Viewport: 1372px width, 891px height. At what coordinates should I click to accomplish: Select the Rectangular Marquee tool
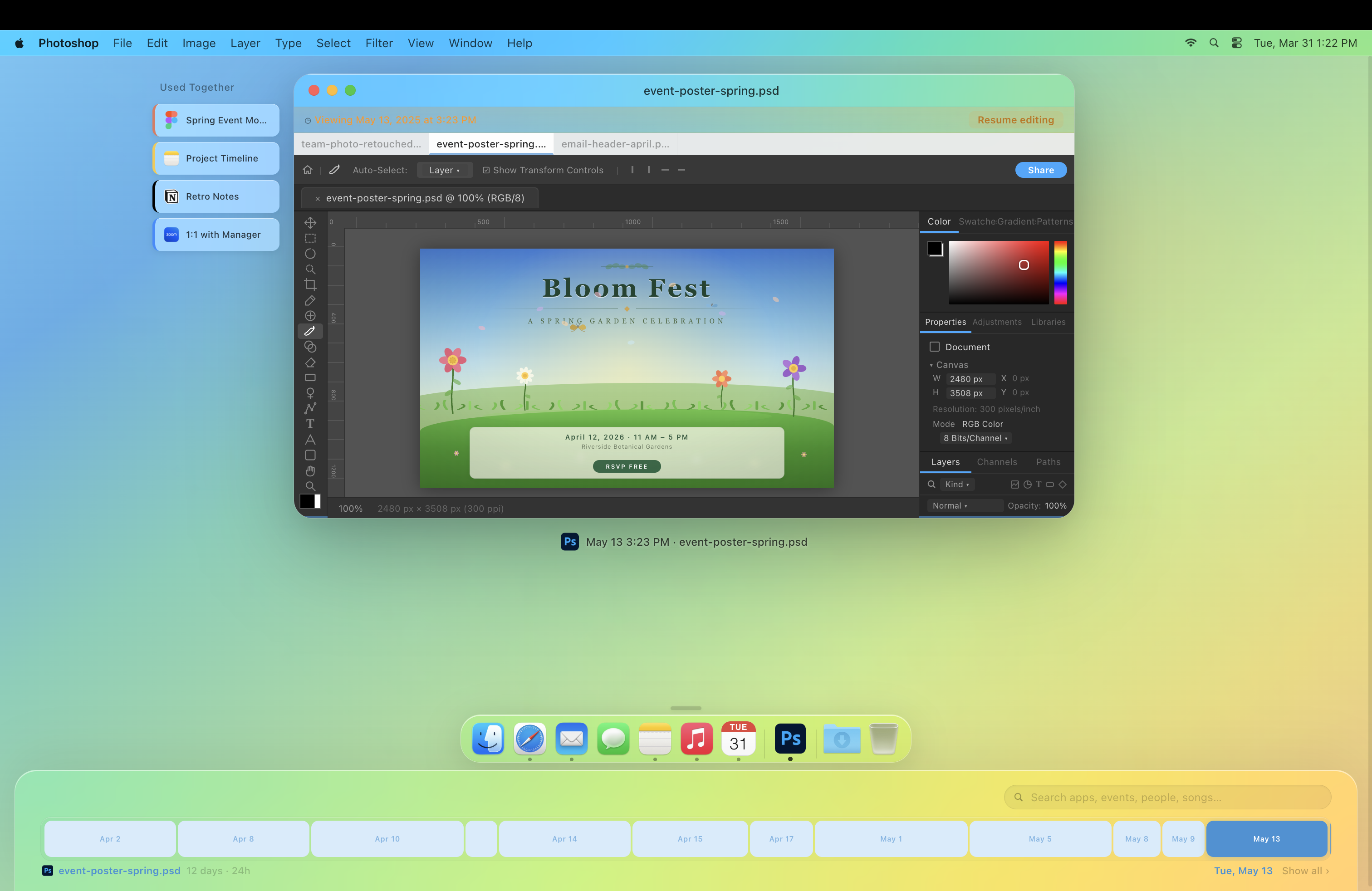click(310, 238)
